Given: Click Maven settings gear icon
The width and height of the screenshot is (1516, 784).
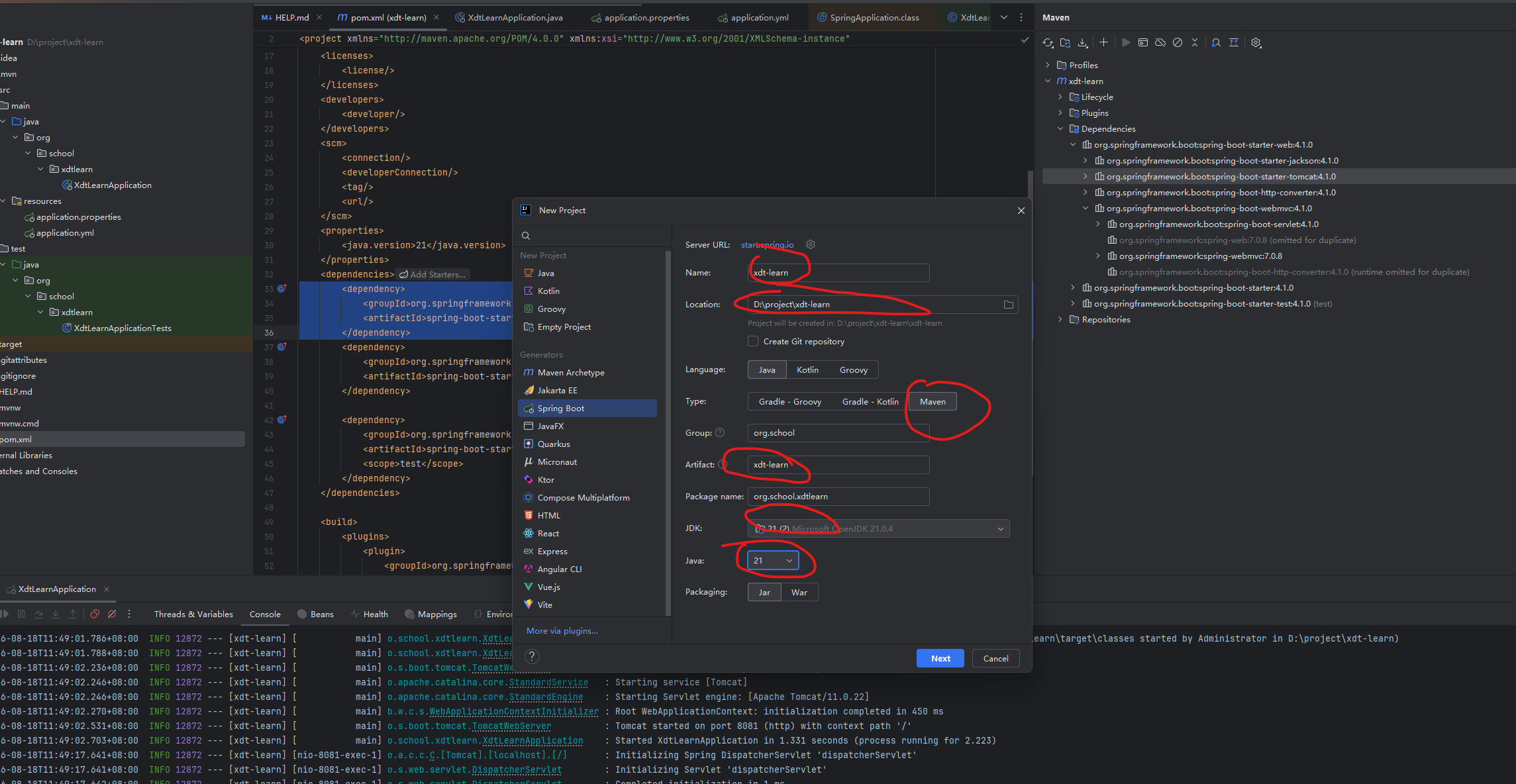Looking at the screenshot, I should click(x=1256, y=42).
